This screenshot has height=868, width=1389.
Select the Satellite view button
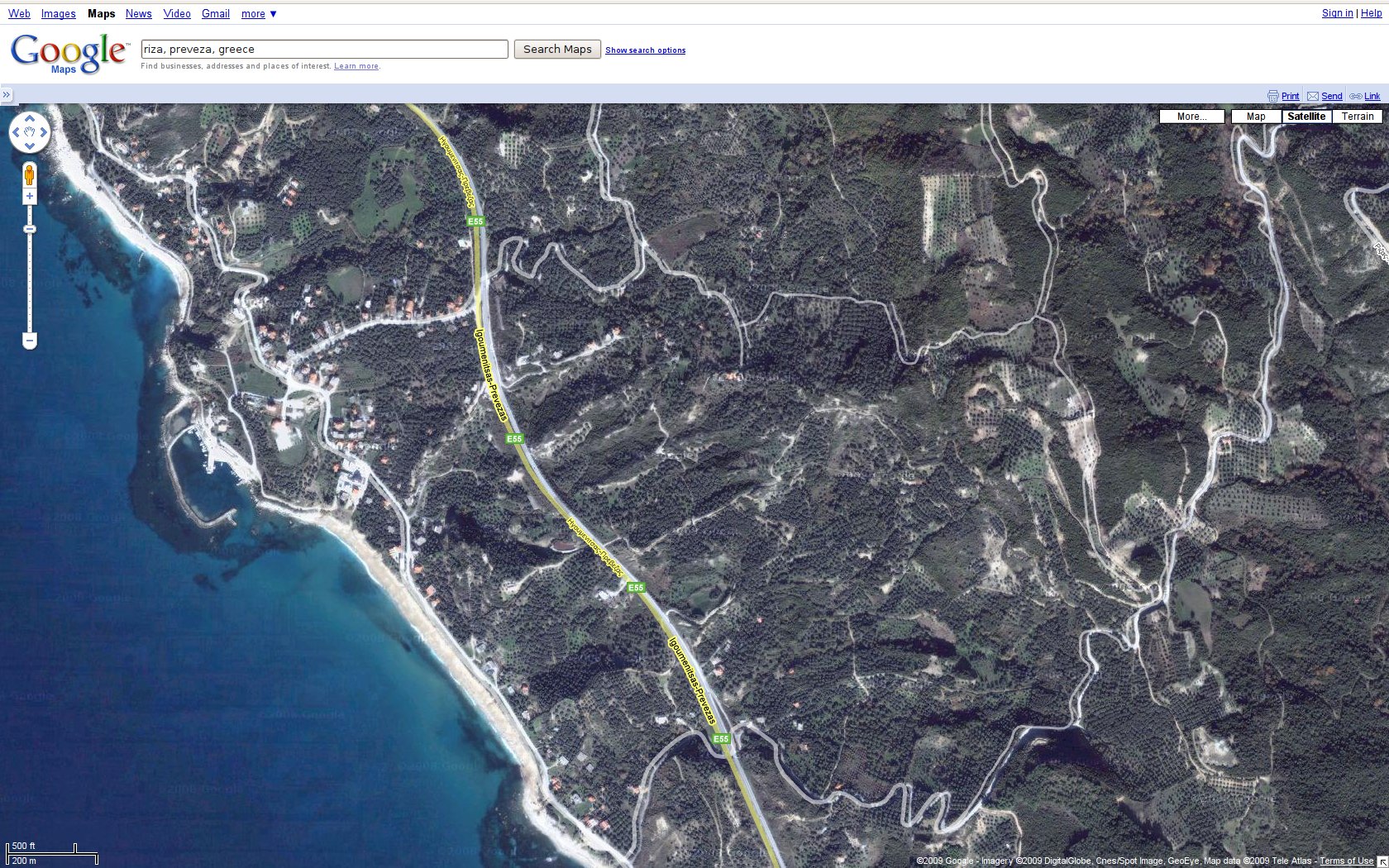[1306, 117]
